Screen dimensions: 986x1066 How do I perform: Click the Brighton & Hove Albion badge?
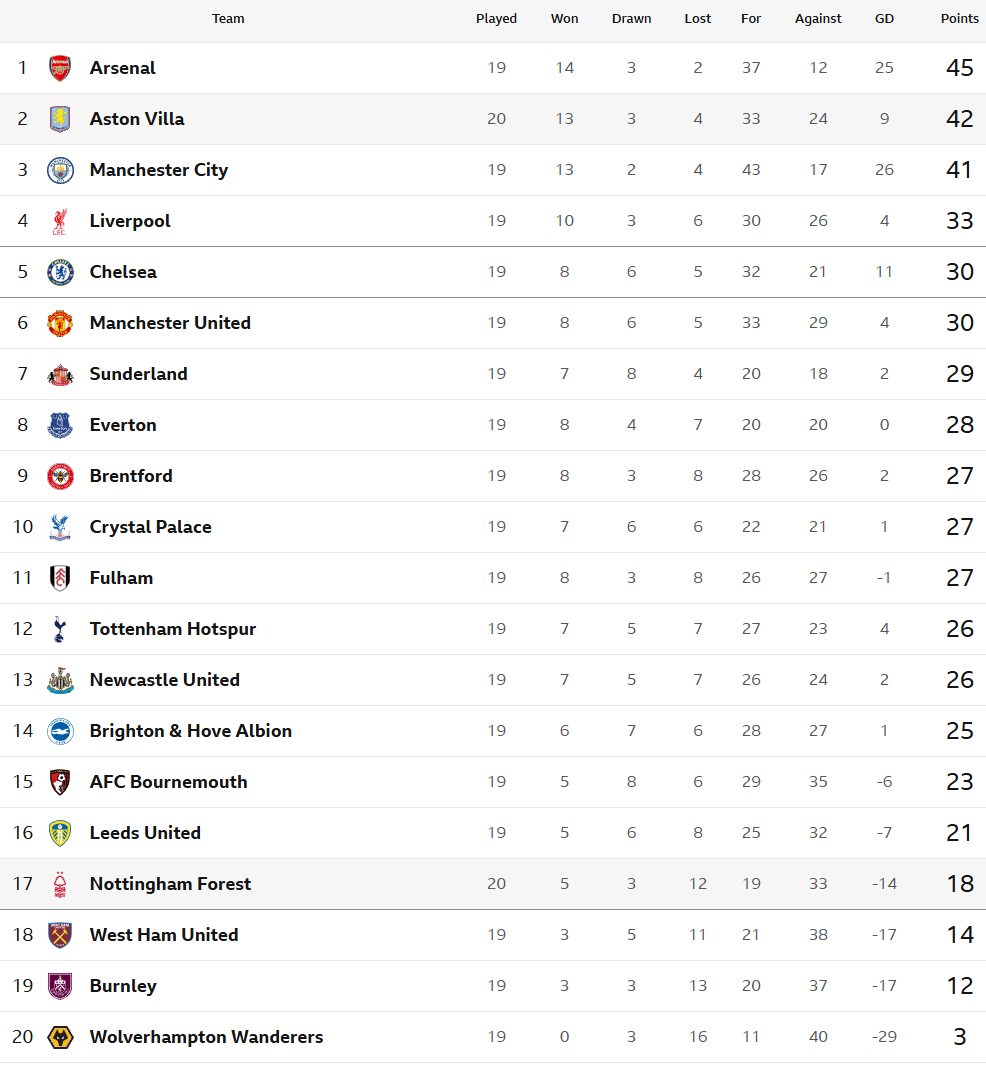point(60,731)
